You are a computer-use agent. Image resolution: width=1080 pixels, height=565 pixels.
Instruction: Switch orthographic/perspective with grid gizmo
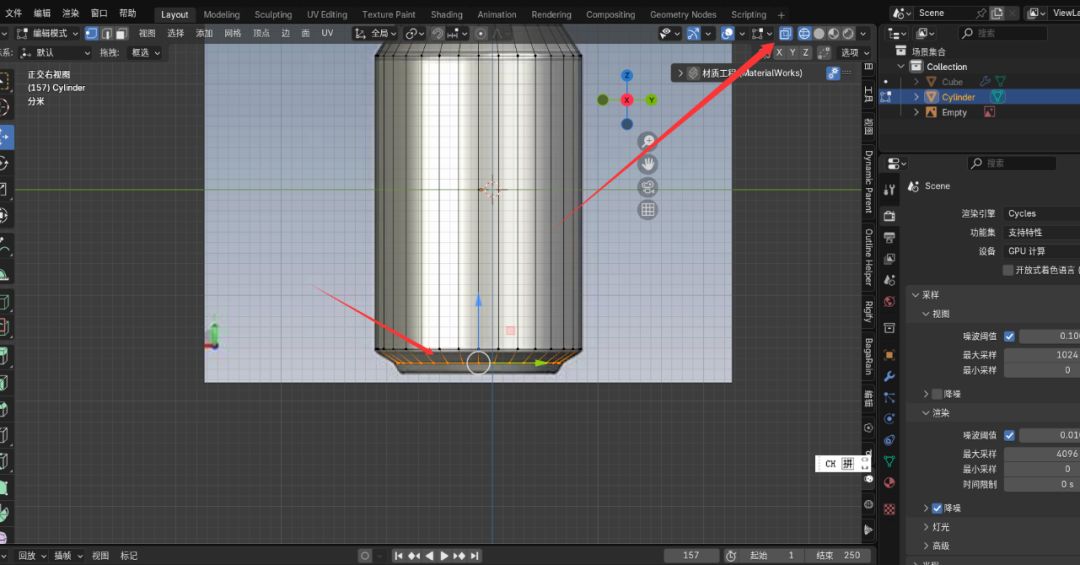(x=648, y=210)
